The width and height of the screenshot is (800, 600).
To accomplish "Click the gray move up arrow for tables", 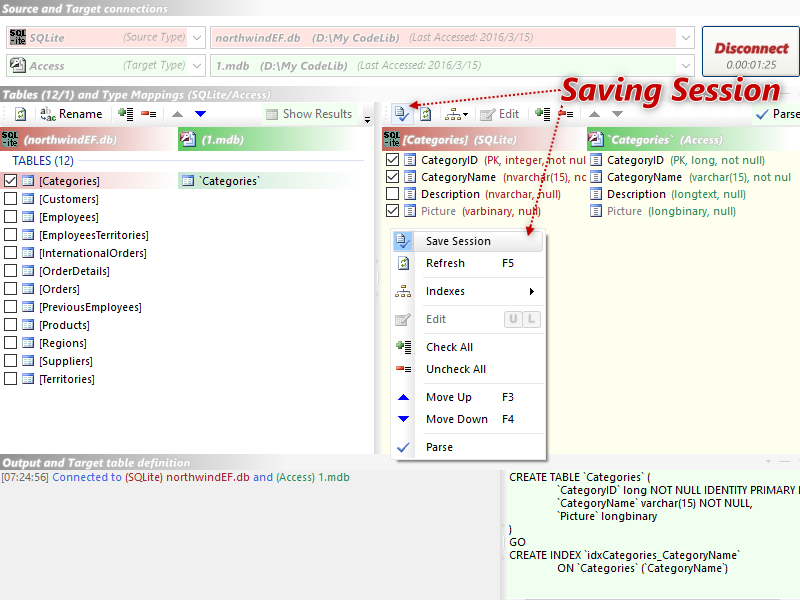I will 177,114.
